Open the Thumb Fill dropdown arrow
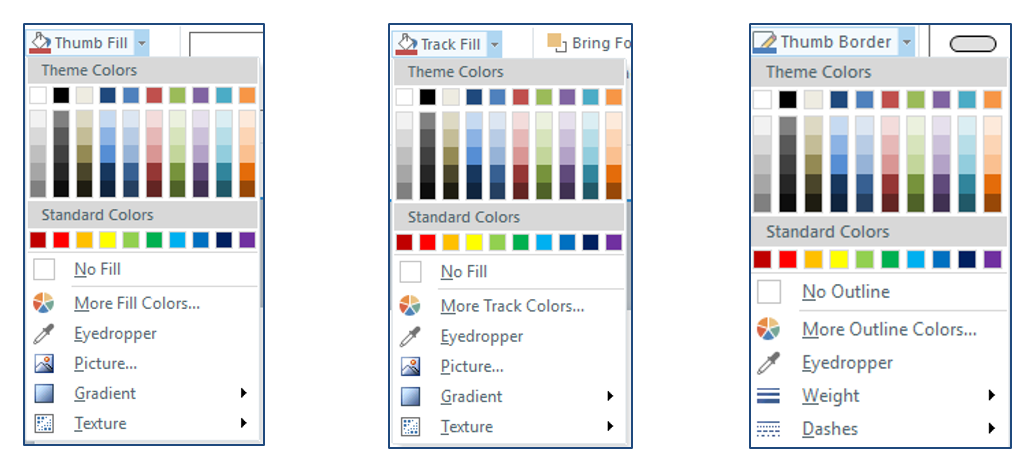This screenshot has height=467, width=1033. 142,43
